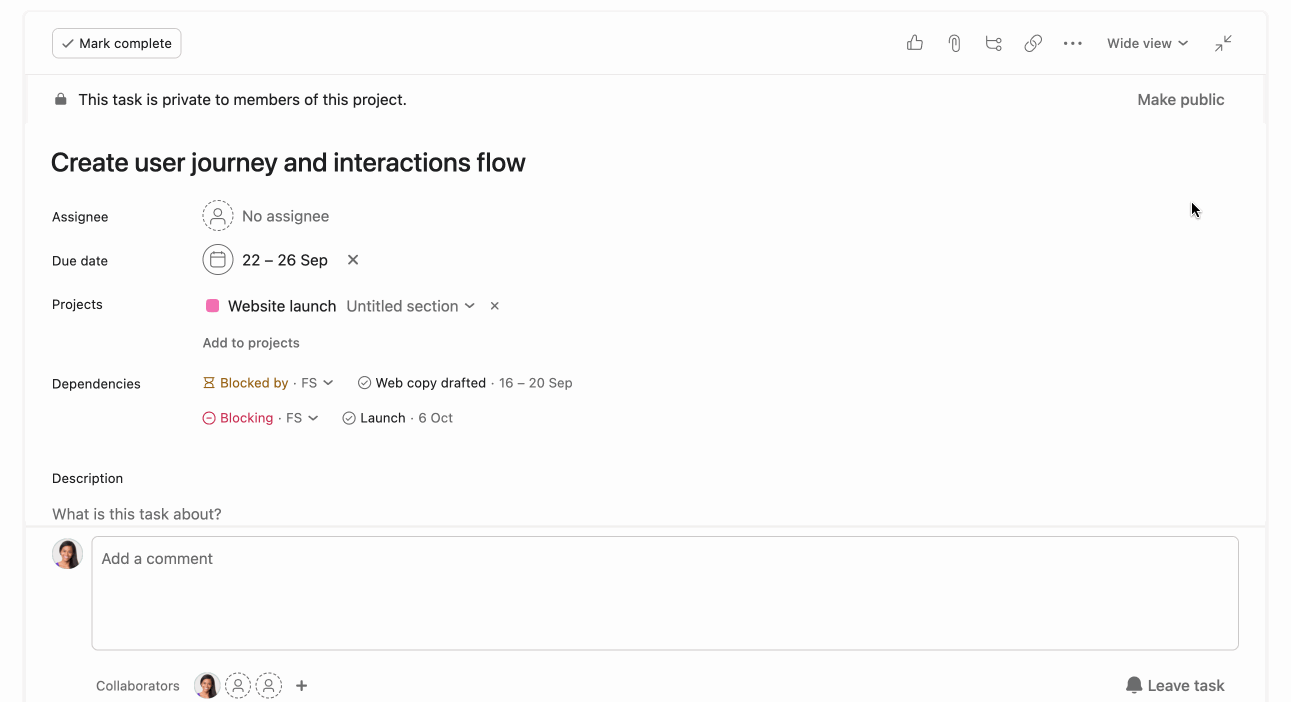Viewport: 1291px width, 702px height.
Task: Copy the task link via the link icon
Action: pyautogui.click(x=1033, y=43)
